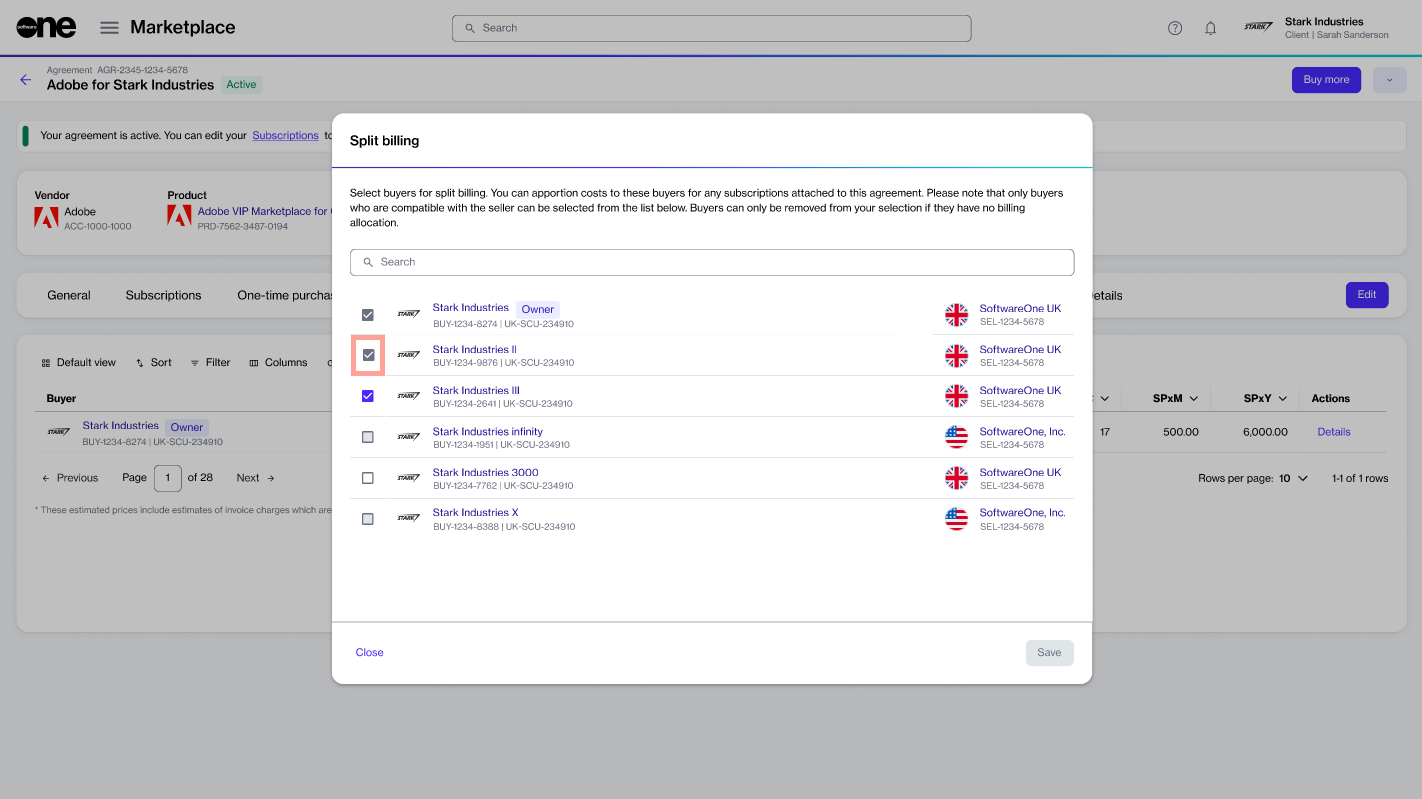This screenshot has height=799, width=1422.
Task: Switch to the General tab
Action: click(x=69, y=295)
